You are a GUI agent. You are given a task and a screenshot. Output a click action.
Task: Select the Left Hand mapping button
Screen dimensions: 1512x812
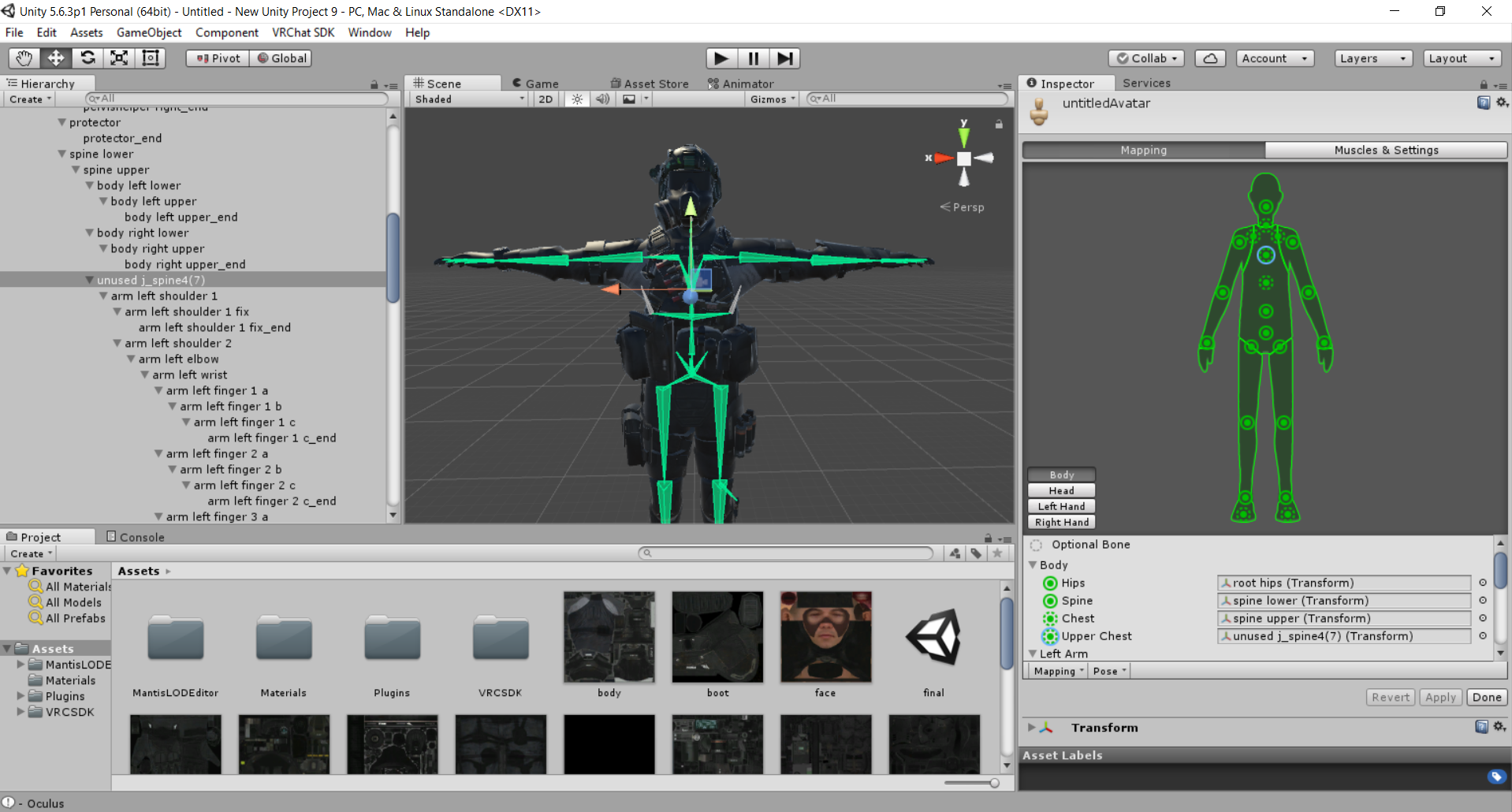click(x=1061, y=506)
